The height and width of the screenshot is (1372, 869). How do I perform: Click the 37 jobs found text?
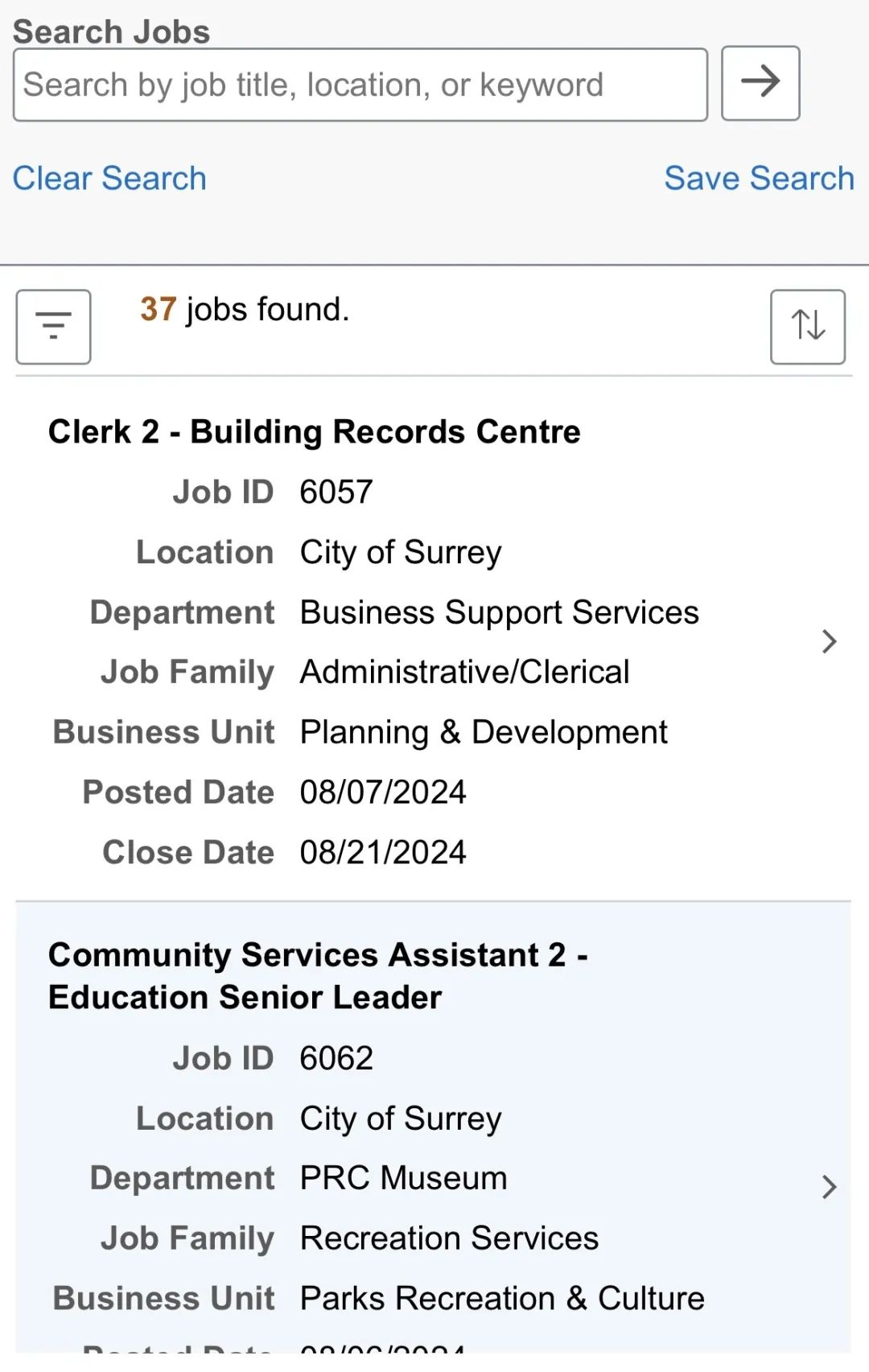coord(245,309)
